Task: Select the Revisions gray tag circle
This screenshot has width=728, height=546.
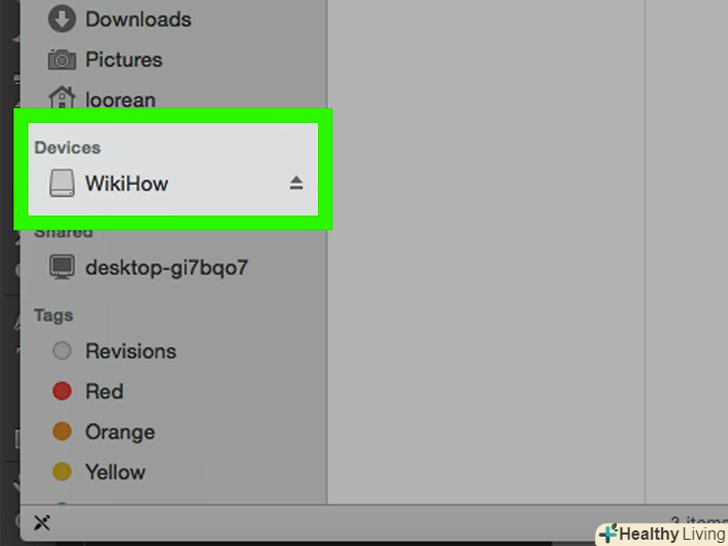Action: click(62, 351)
